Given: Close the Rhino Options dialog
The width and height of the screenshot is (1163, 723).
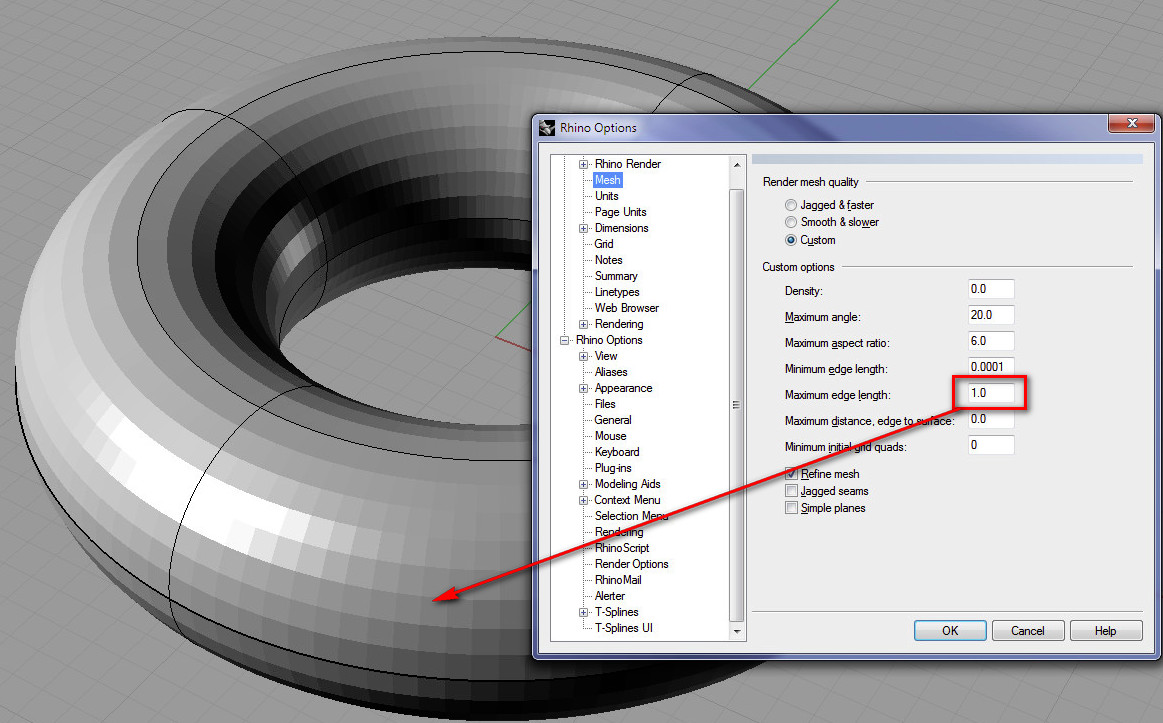Looking at the screenshot, I should (x=1131, y=123).
